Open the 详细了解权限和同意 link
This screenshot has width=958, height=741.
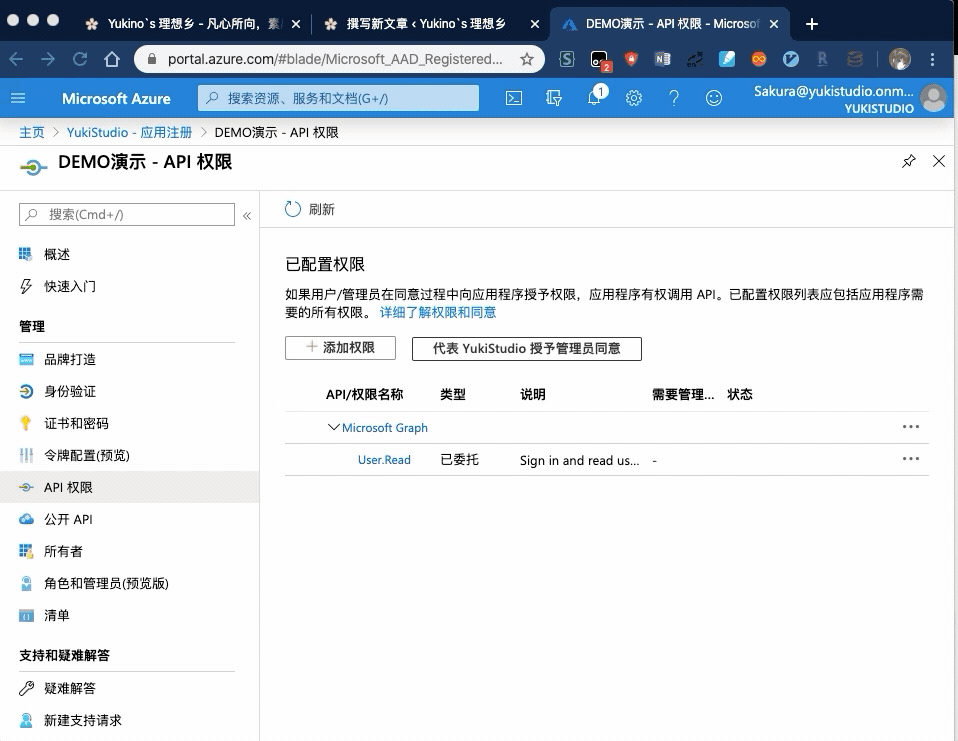pos(437,313)
